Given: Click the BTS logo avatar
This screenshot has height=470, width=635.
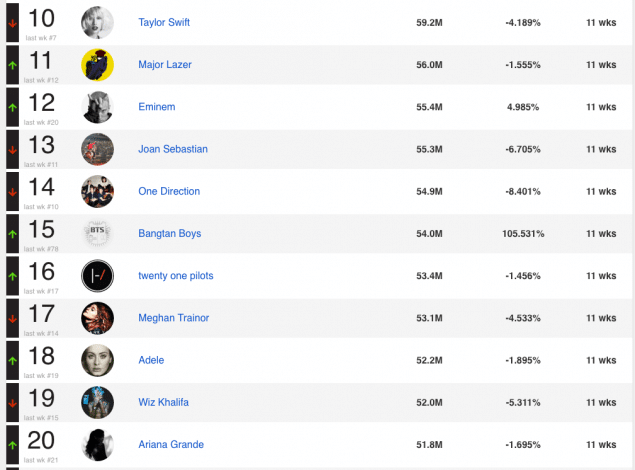Looking at the screenshot, I should point(97,233).
